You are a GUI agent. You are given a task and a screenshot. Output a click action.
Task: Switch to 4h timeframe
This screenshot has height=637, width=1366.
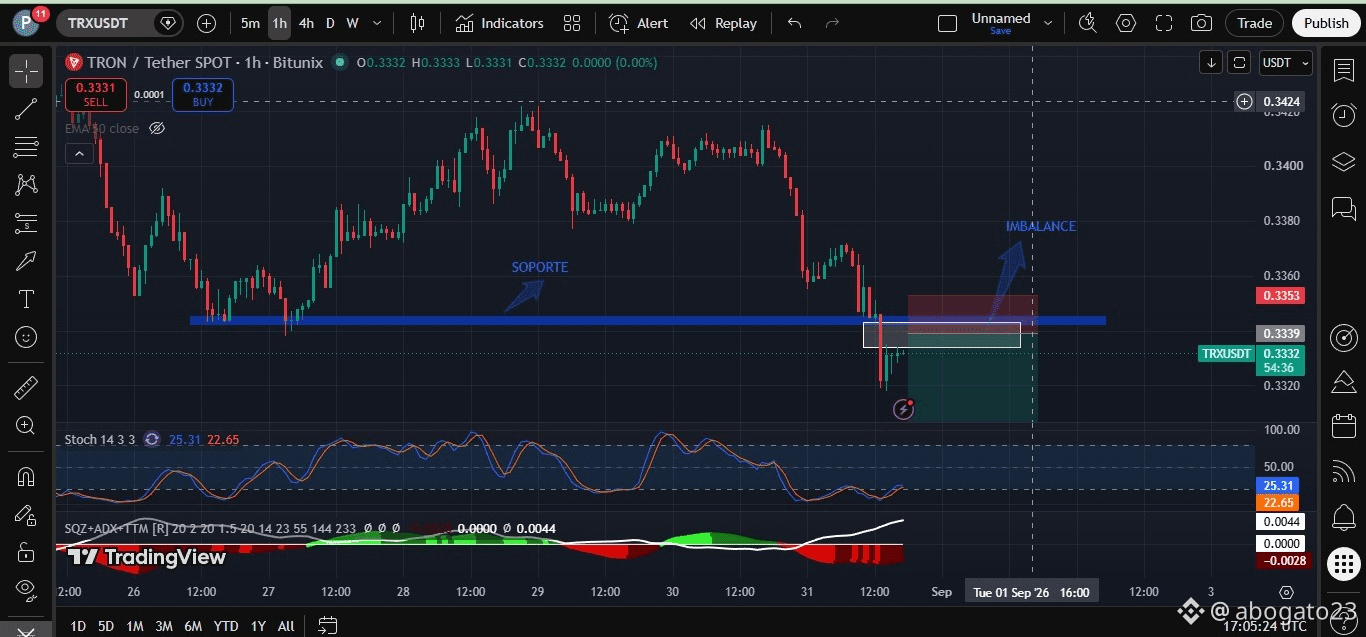306,23
